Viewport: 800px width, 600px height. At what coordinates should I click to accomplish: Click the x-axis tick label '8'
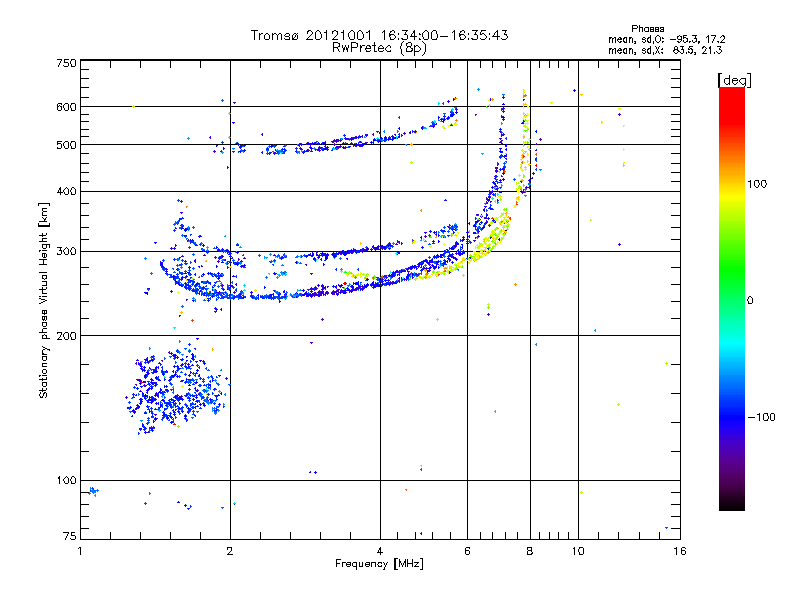pos(530,551)
